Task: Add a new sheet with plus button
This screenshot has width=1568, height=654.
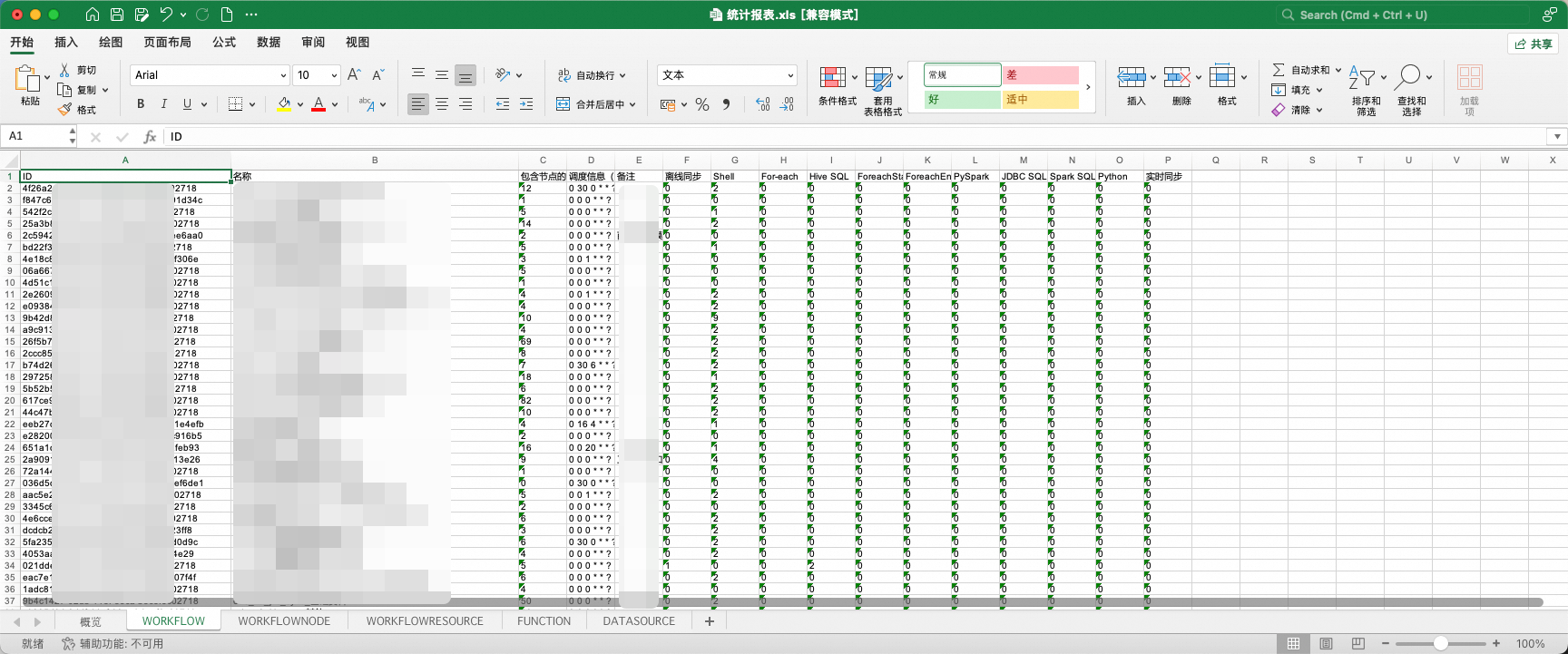Action: [710, 621]
